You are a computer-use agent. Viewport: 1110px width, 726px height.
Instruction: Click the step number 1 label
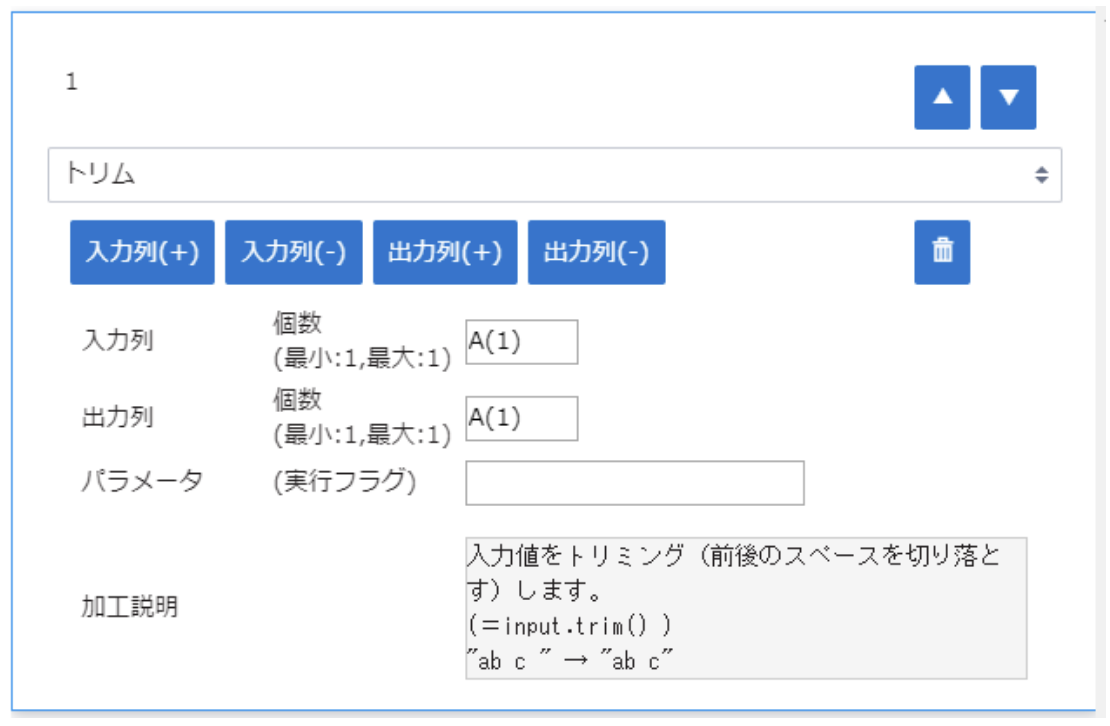coord(72,83)
